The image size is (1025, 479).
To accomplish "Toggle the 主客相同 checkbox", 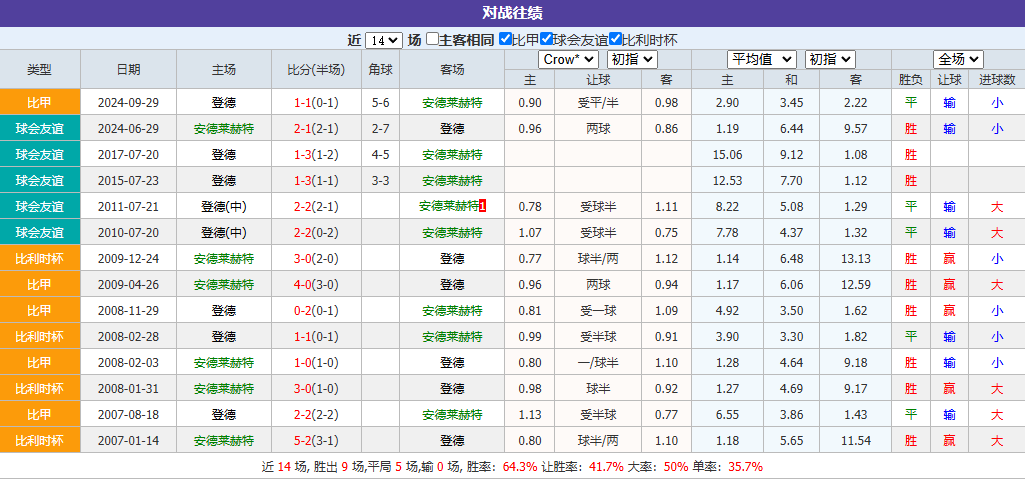I will [x=432, y=39].
